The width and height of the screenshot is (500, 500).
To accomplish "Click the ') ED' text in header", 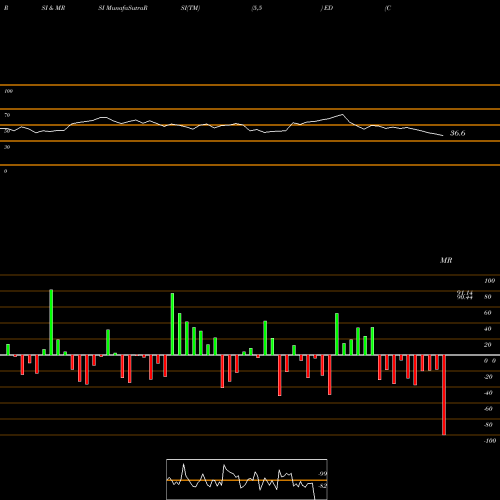I will (327, 8).
